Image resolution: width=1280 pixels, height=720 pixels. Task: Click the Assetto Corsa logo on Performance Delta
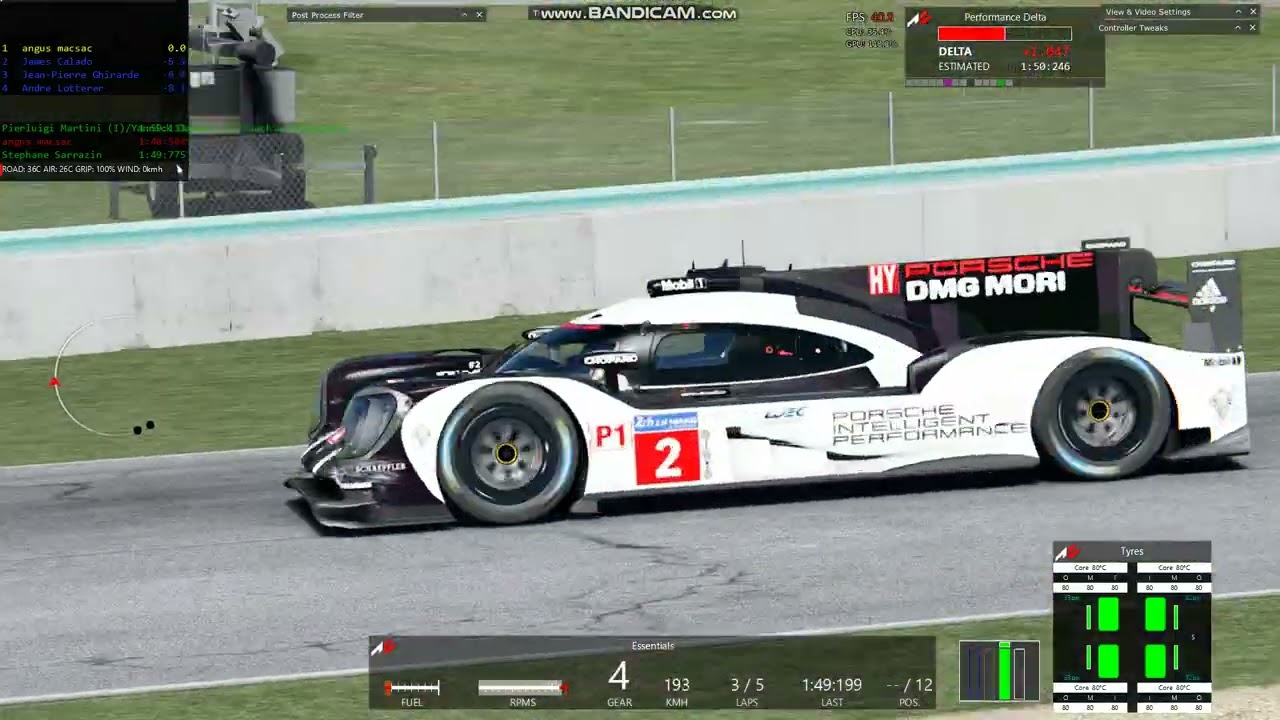point(918,17)
